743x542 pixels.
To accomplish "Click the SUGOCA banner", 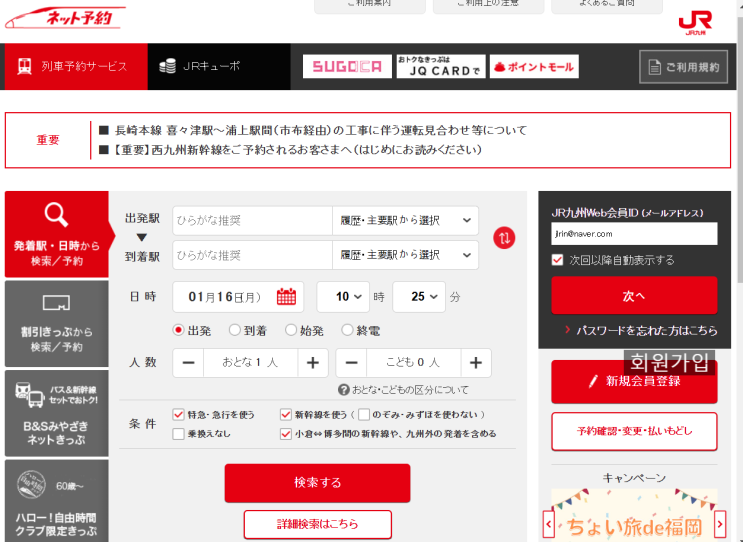I will coord(347,66).
